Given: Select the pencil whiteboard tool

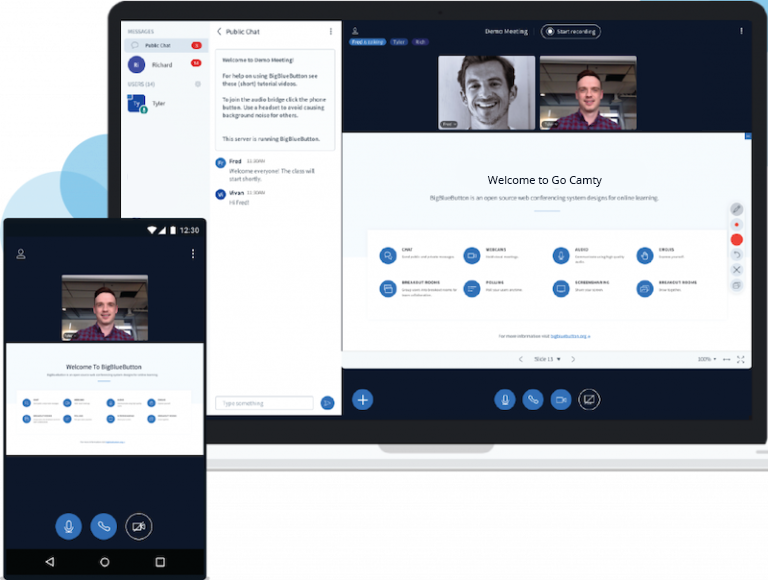Looking at the screenshot, I should coord(737,209).
